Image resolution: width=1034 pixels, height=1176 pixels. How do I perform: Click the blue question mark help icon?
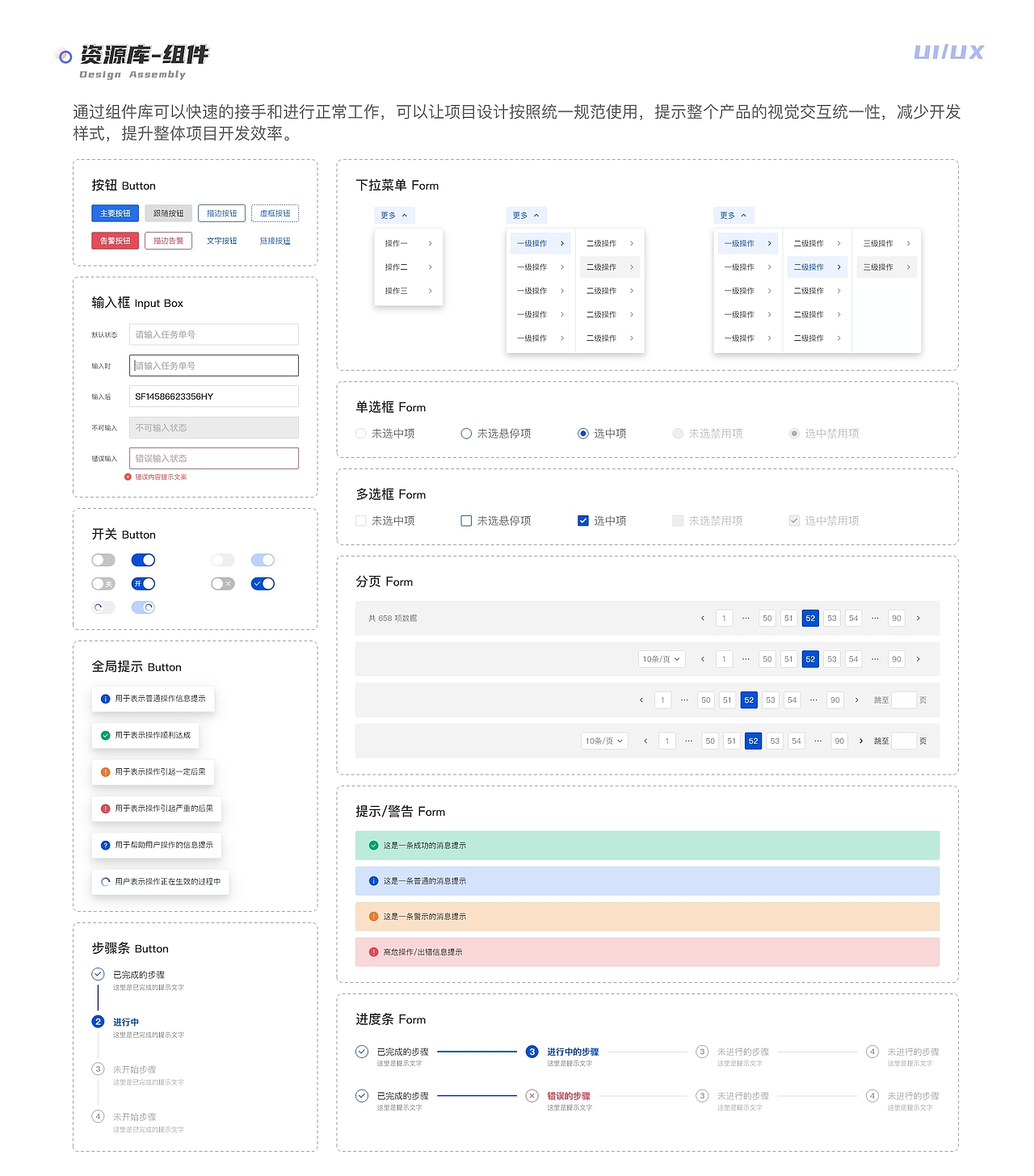pyautogui.click(x=104, y=845)
